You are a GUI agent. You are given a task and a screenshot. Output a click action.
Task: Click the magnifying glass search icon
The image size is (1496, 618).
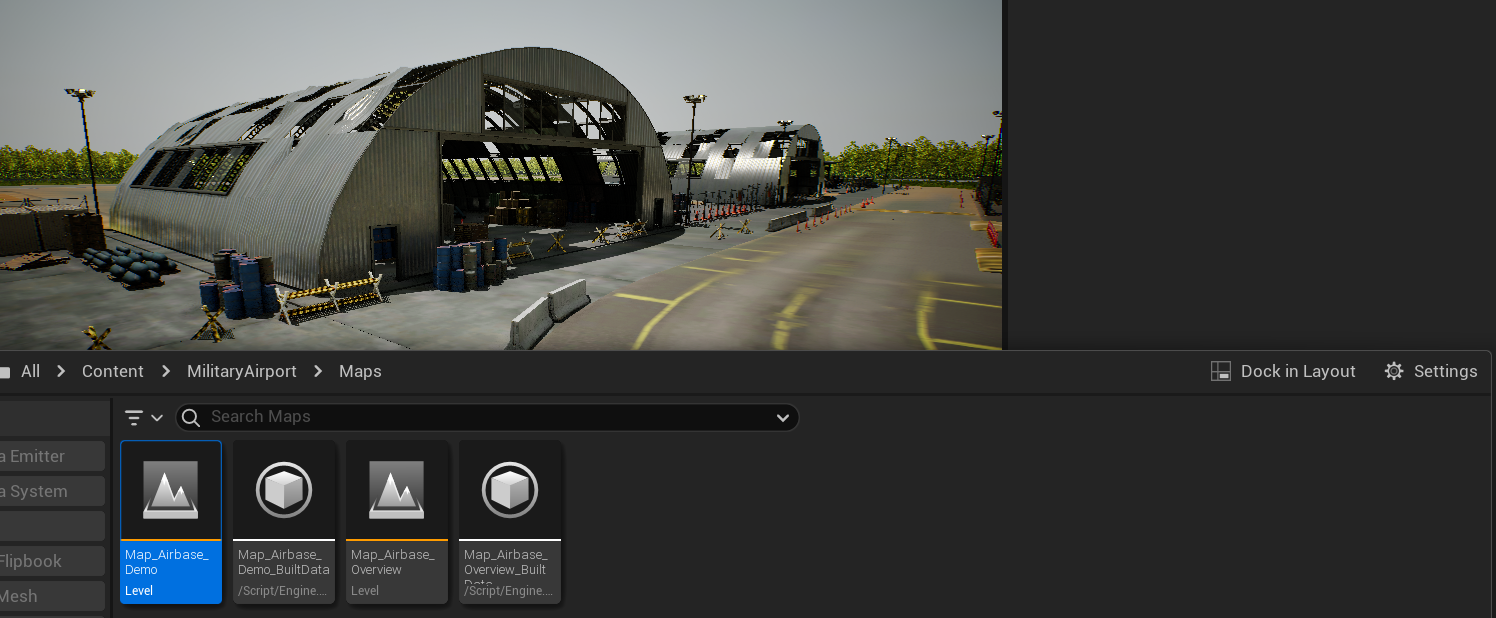point(192,417)
